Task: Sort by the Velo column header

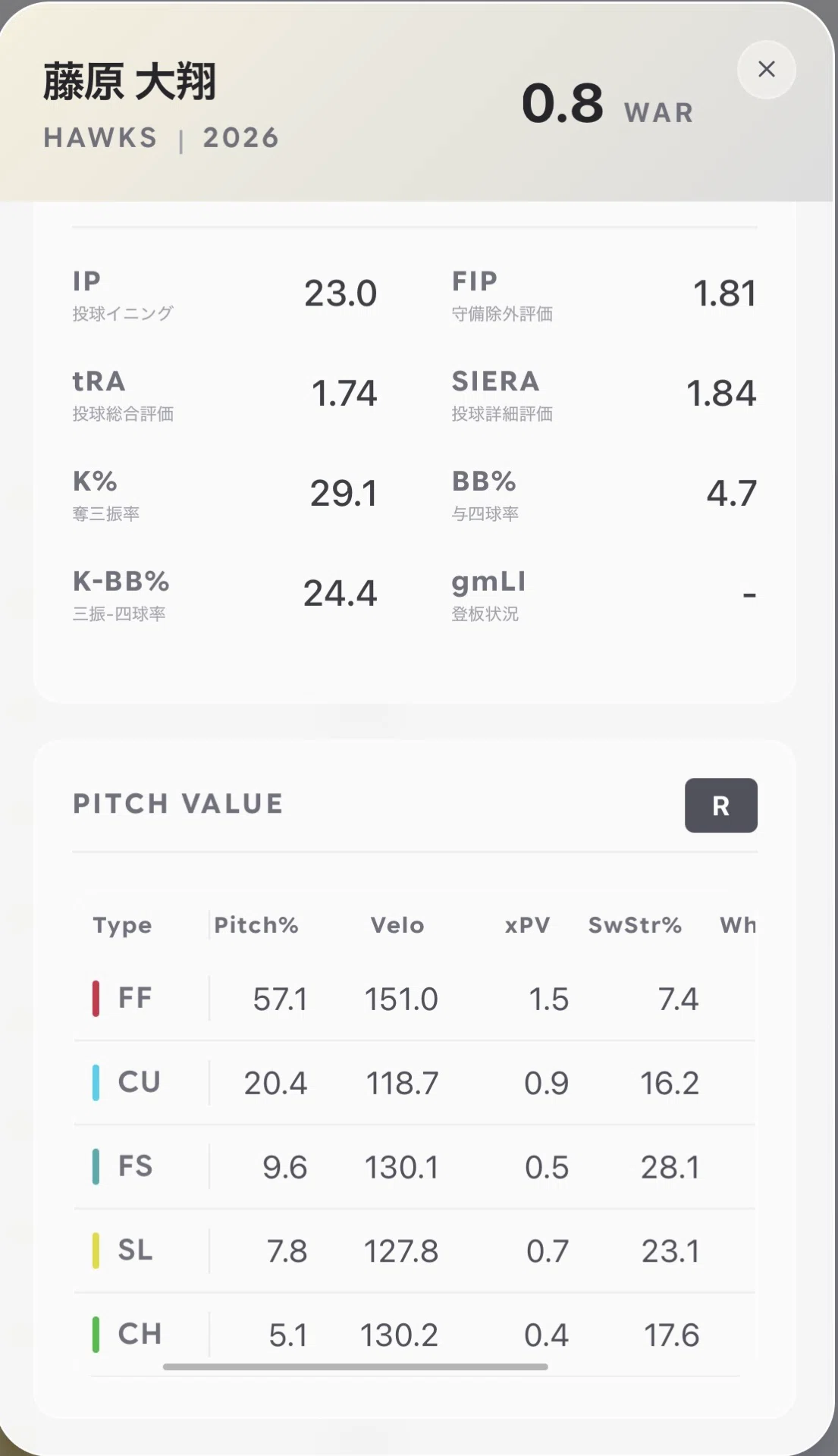Action: 397,925
